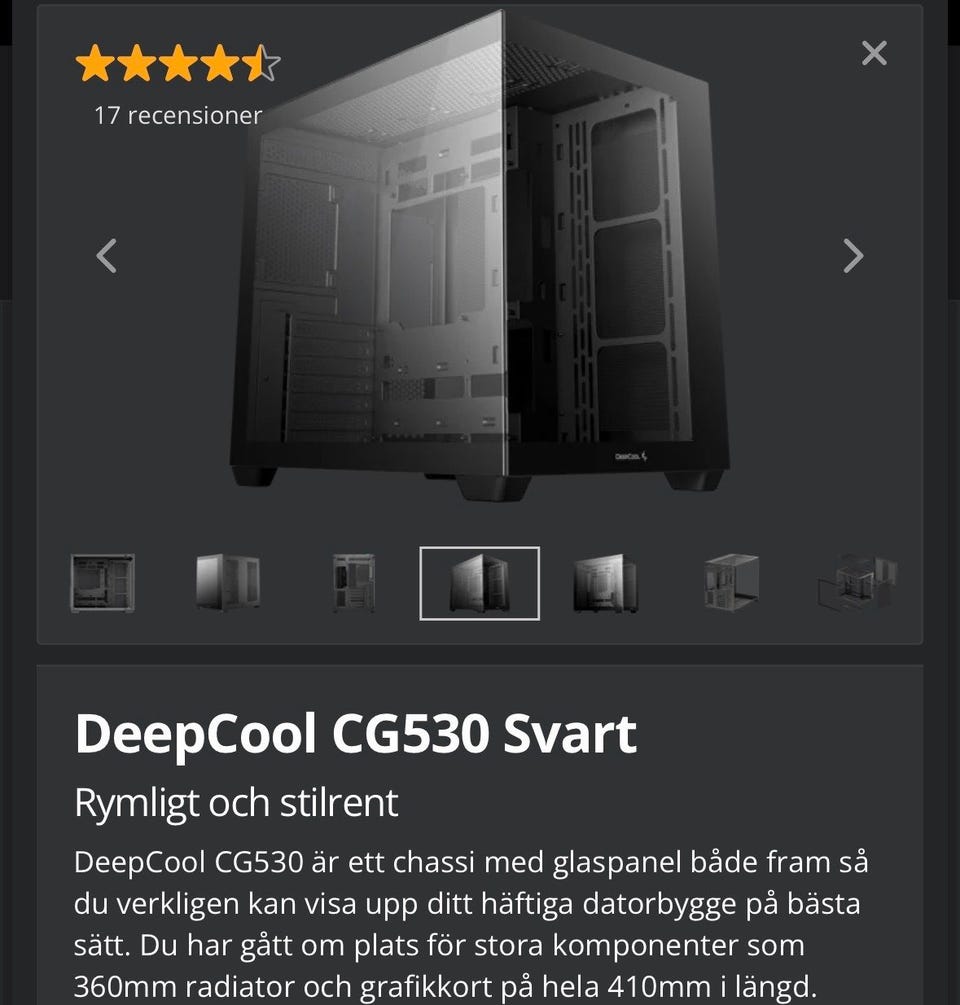This screenshot has height=1005, width=960.
Task: Click the DeepCool CG530 Svart heading
Action: tap(356, 733)
